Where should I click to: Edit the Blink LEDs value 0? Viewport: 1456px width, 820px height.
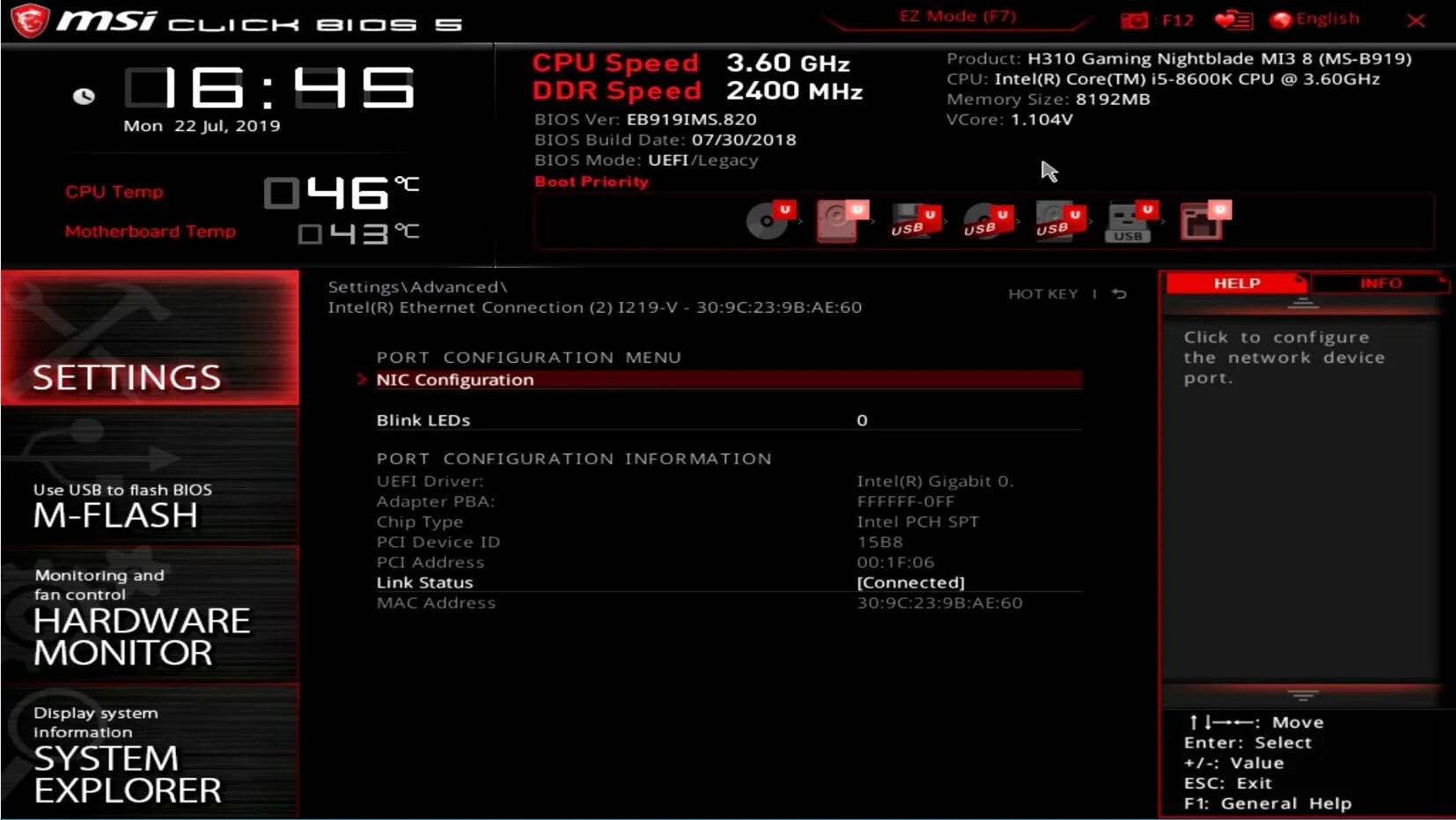[862, 420]
